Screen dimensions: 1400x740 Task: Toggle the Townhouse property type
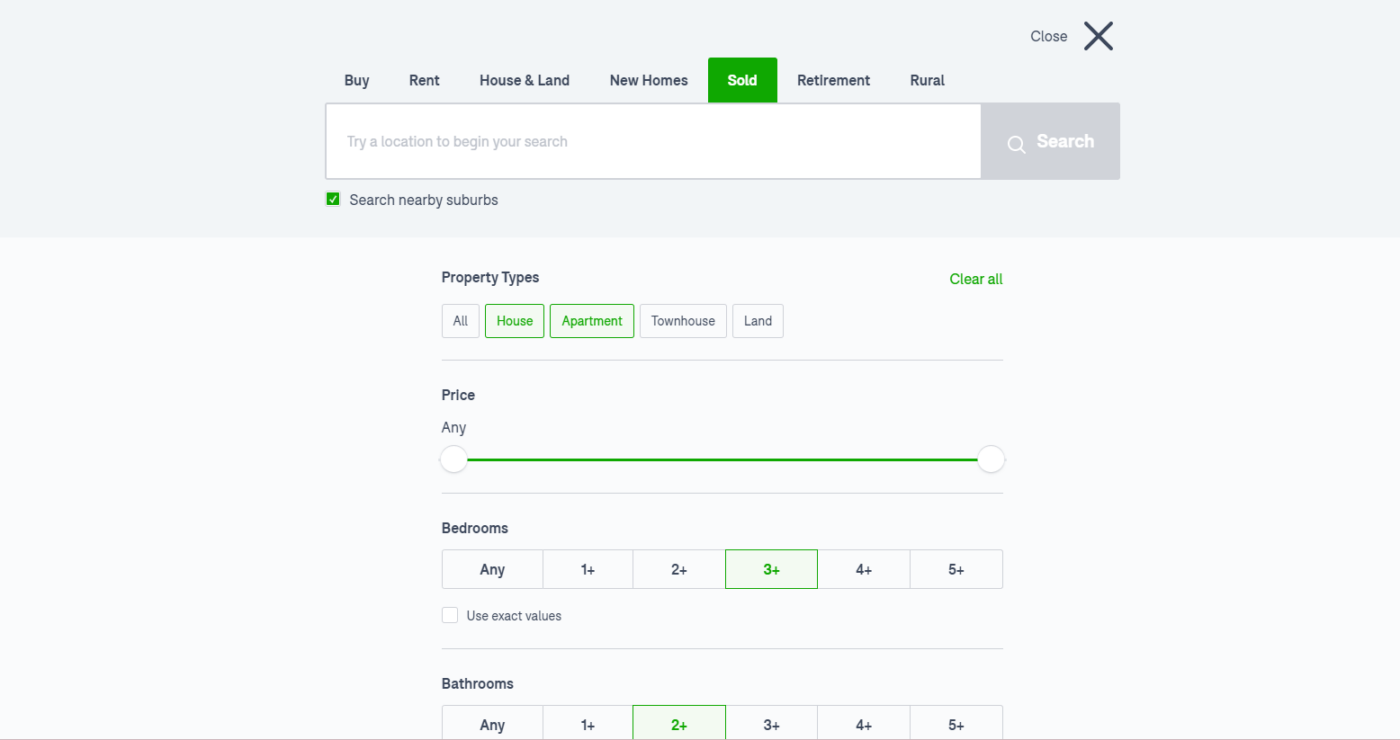point(683,321)
